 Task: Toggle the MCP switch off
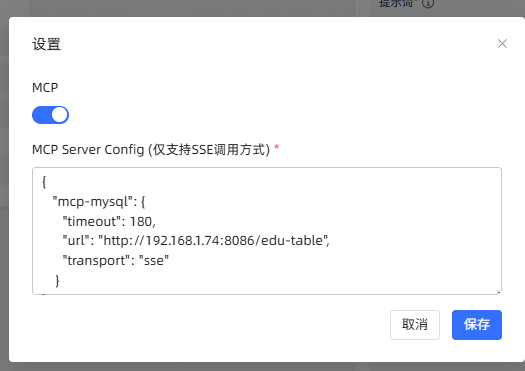pyautogui.click(x=51, y=115)
